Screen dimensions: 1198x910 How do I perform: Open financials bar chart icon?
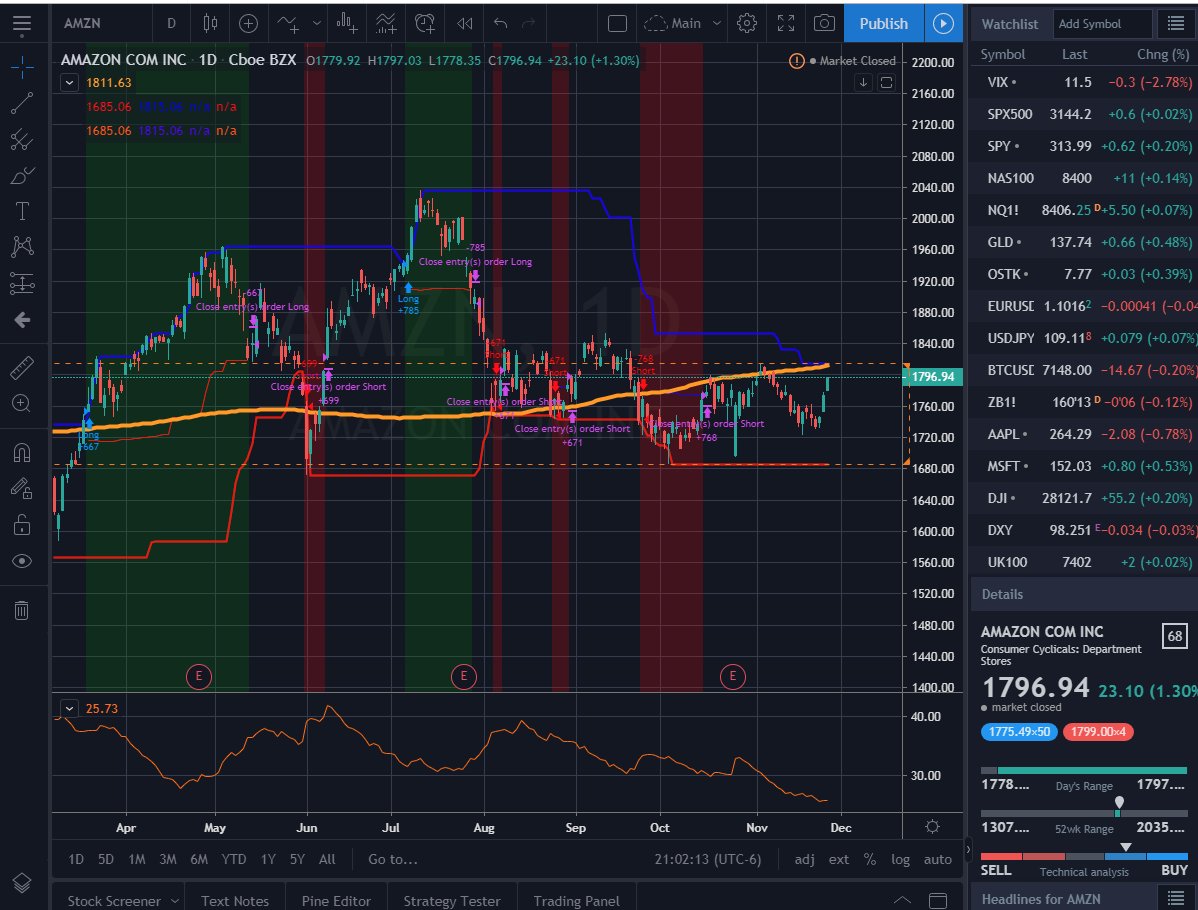[347, 24]
